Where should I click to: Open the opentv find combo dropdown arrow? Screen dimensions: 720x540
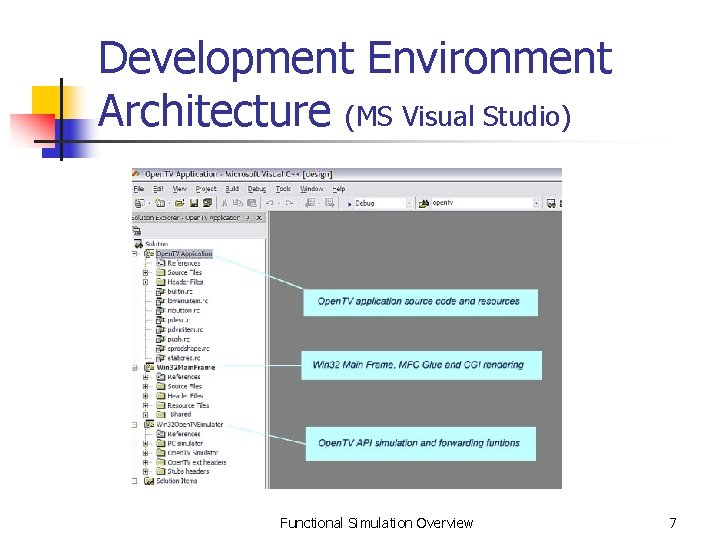point(536,203)
